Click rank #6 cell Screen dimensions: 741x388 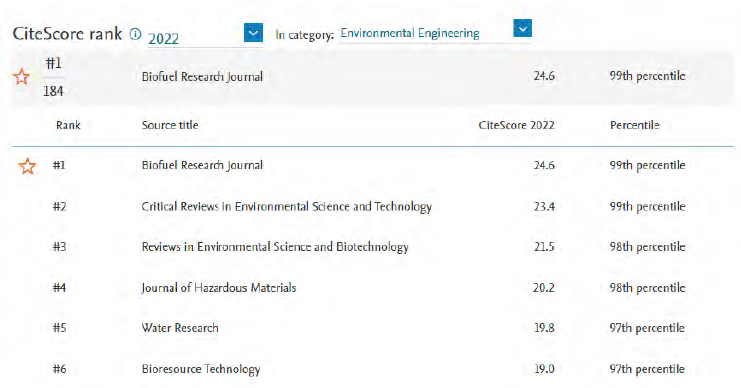tap(60, 369)
